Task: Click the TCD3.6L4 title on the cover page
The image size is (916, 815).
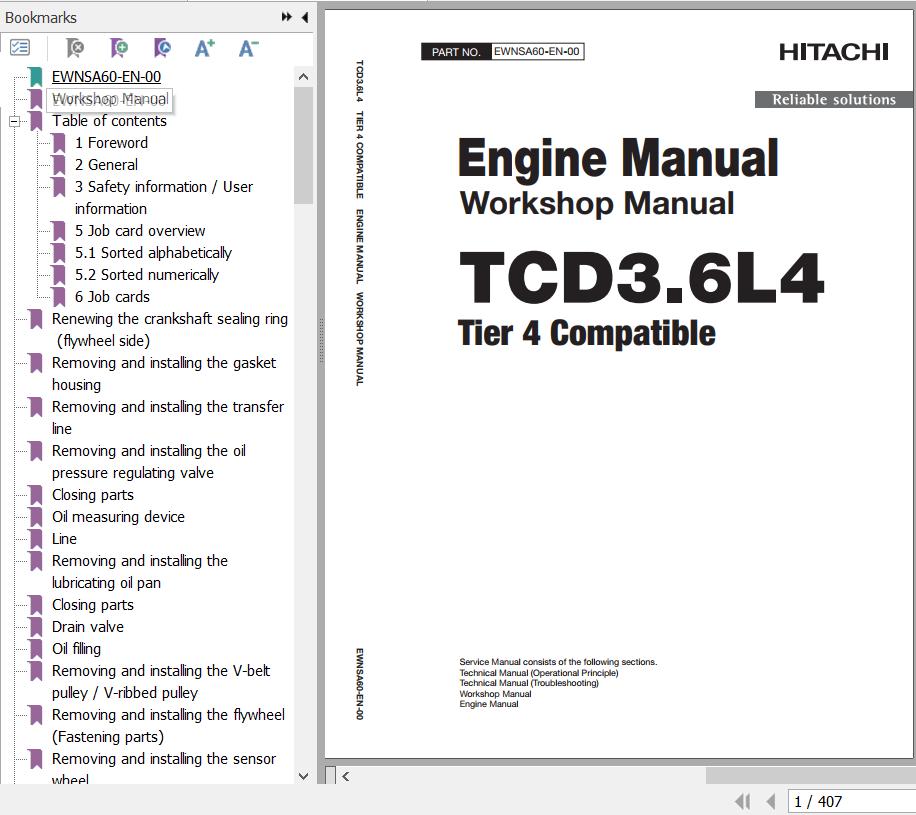Action: [641, 278]
